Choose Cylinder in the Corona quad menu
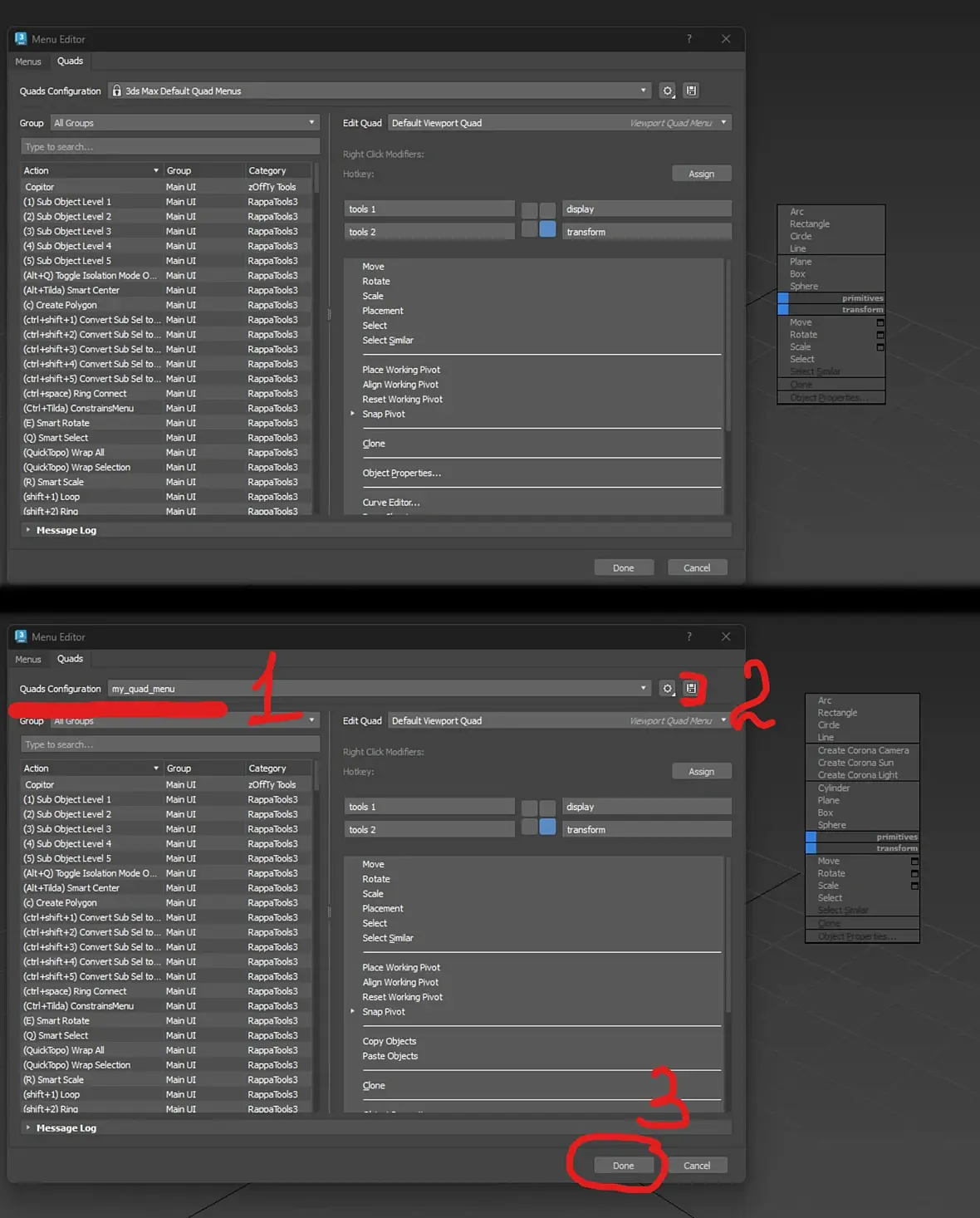Screen dimensions: 980x1218 pyautogui.click(x=833, y=788)
